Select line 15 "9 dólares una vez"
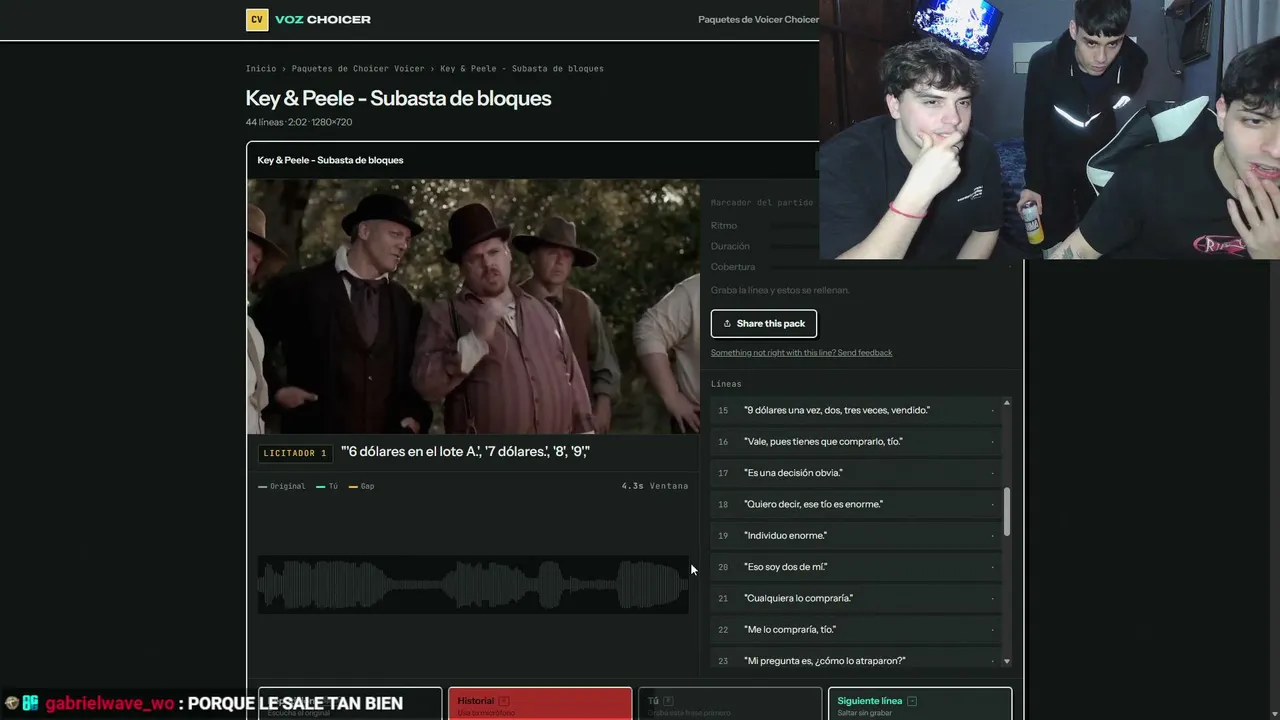1280x720 pixels. [856, 410]
